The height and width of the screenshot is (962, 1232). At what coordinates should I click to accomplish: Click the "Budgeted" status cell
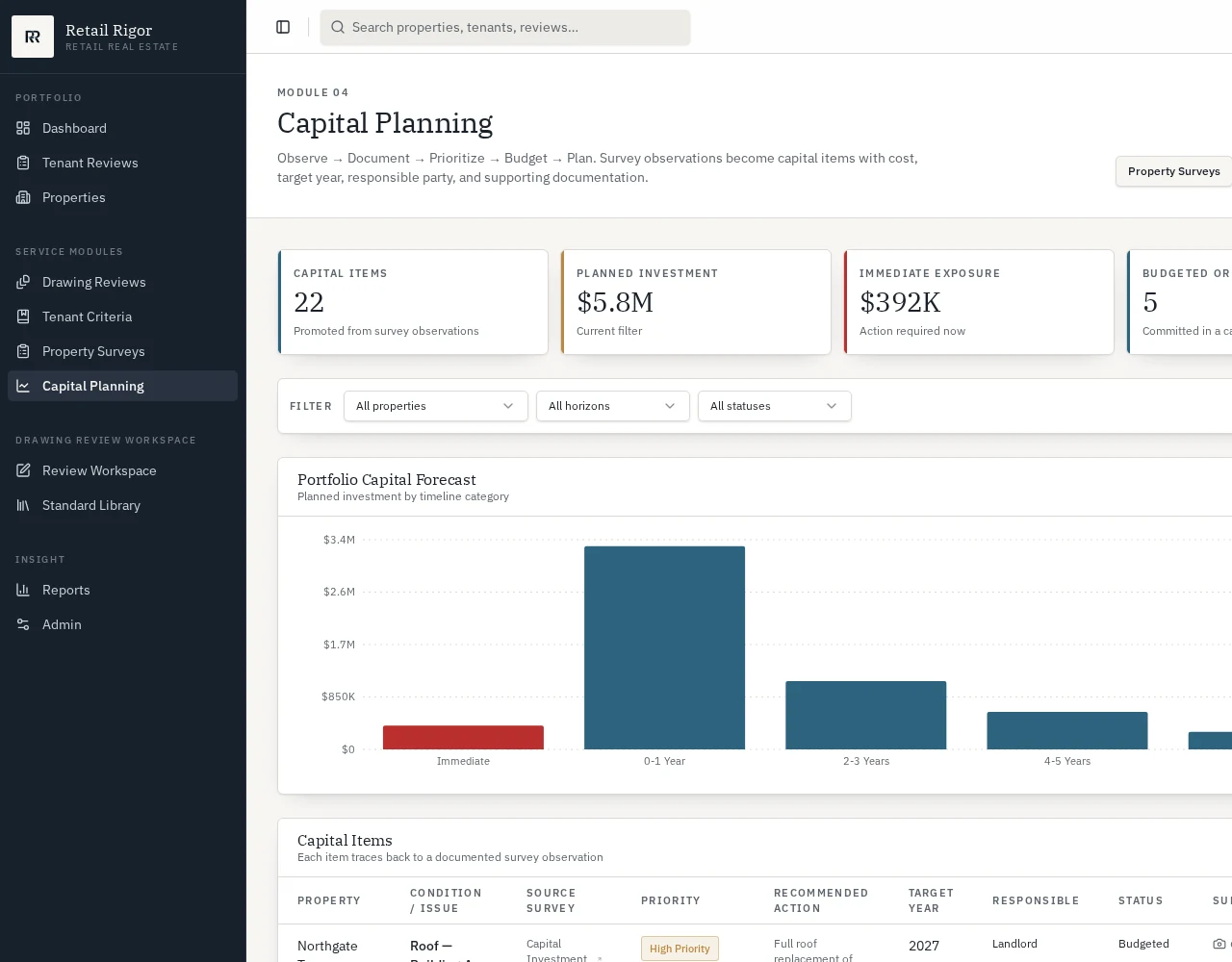coord(1143,944)
